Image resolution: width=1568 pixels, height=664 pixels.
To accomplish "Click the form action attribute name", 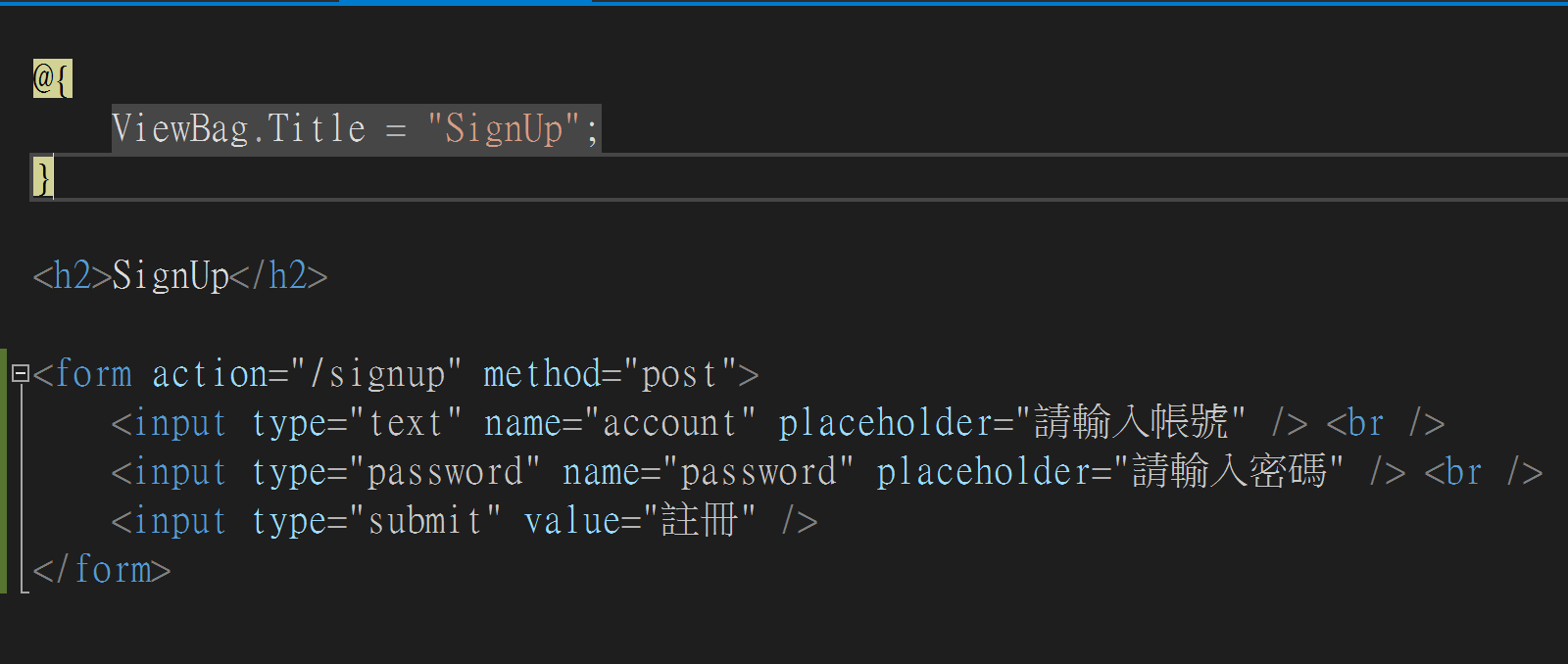I will pyautogui.click(x=209, y=374).
